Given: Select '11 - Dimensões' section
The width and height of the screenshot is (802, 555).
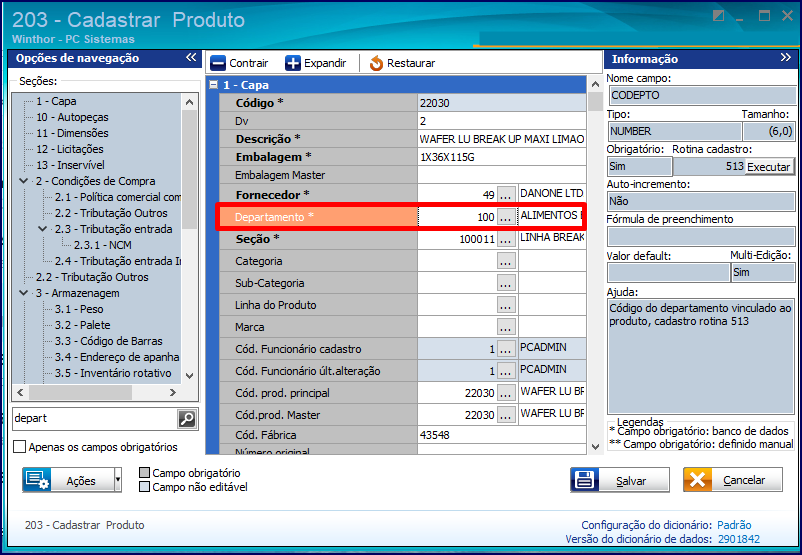Looking at the screenshot, I should [72, 133].
